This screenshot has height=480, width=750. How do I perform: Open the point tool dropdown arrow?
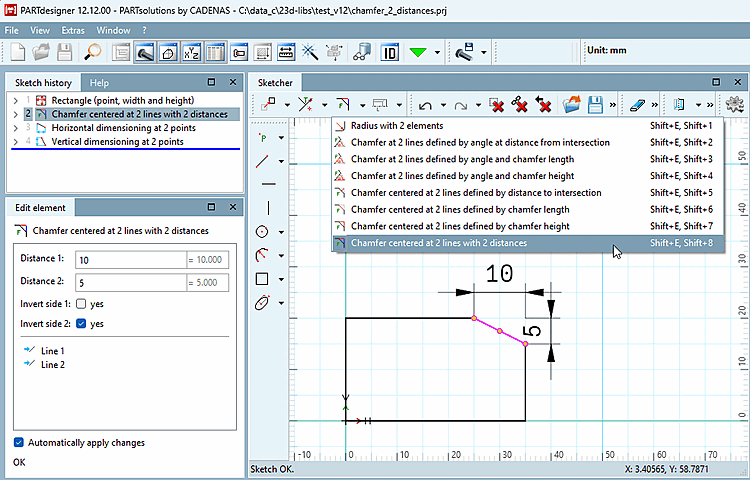[281, 138]
